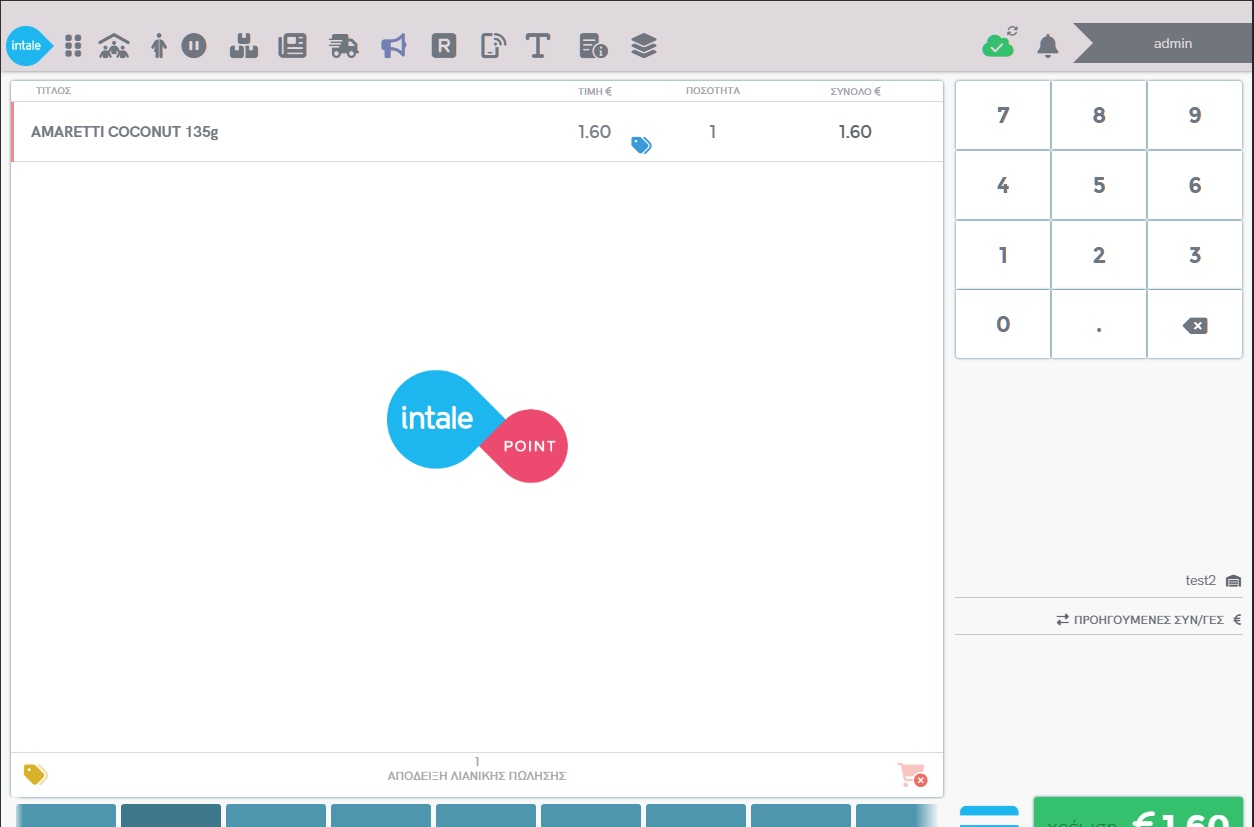Viewport: 1254px width, 827px height.
Task: Click the phone wireless signal icon
Action: tap(493, 45)
